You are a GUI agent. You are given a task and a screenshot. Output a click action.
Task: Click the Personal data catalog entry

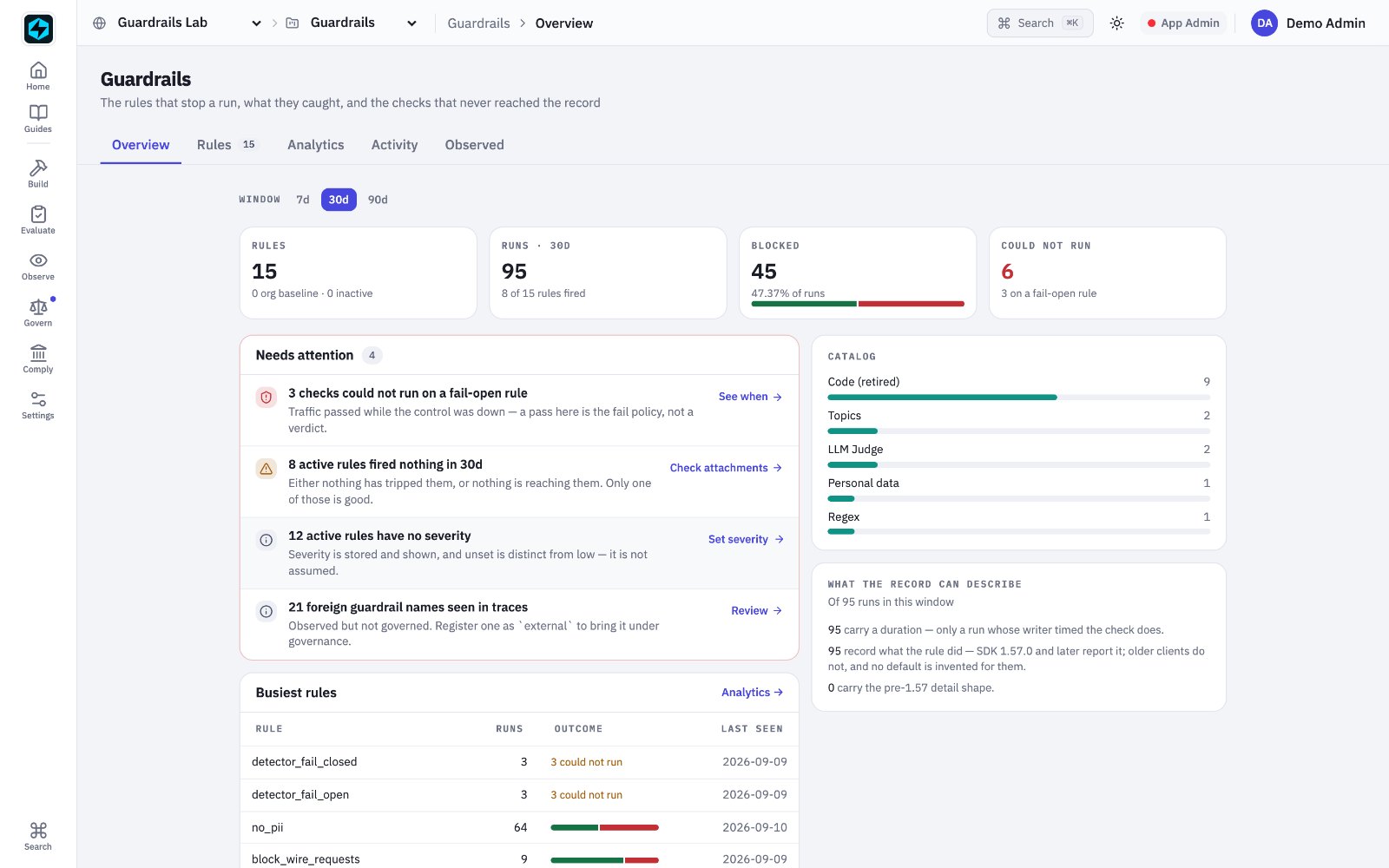click(x=1019, y=489)
